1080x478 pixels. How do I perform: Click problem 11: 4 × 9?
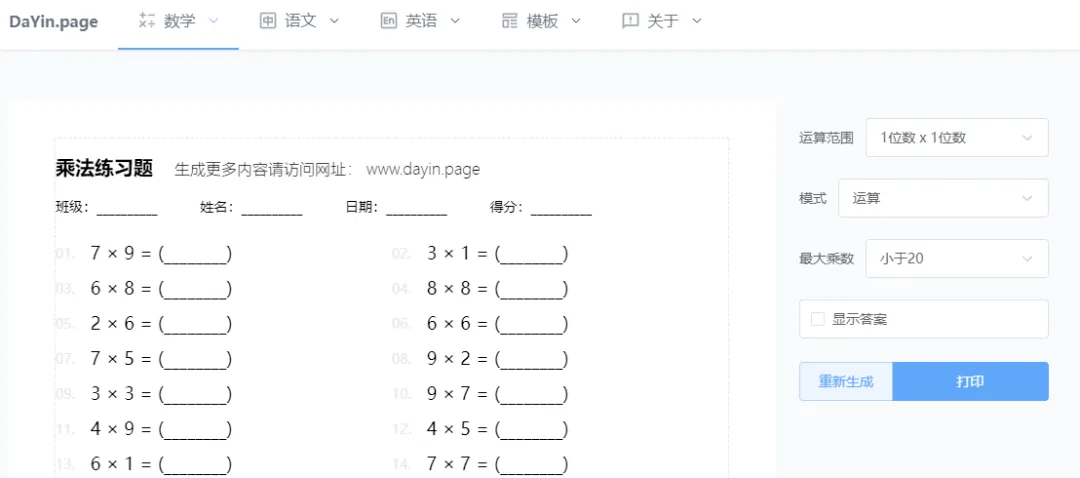tap(161, 429)
